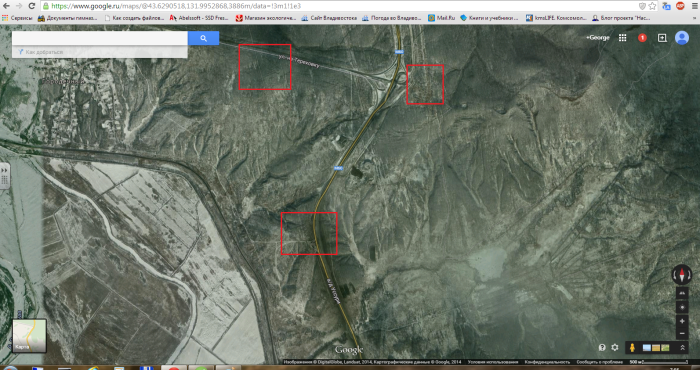Toggle the tilt view button
This screenshot has width=700, height=370.
point(682,293)
